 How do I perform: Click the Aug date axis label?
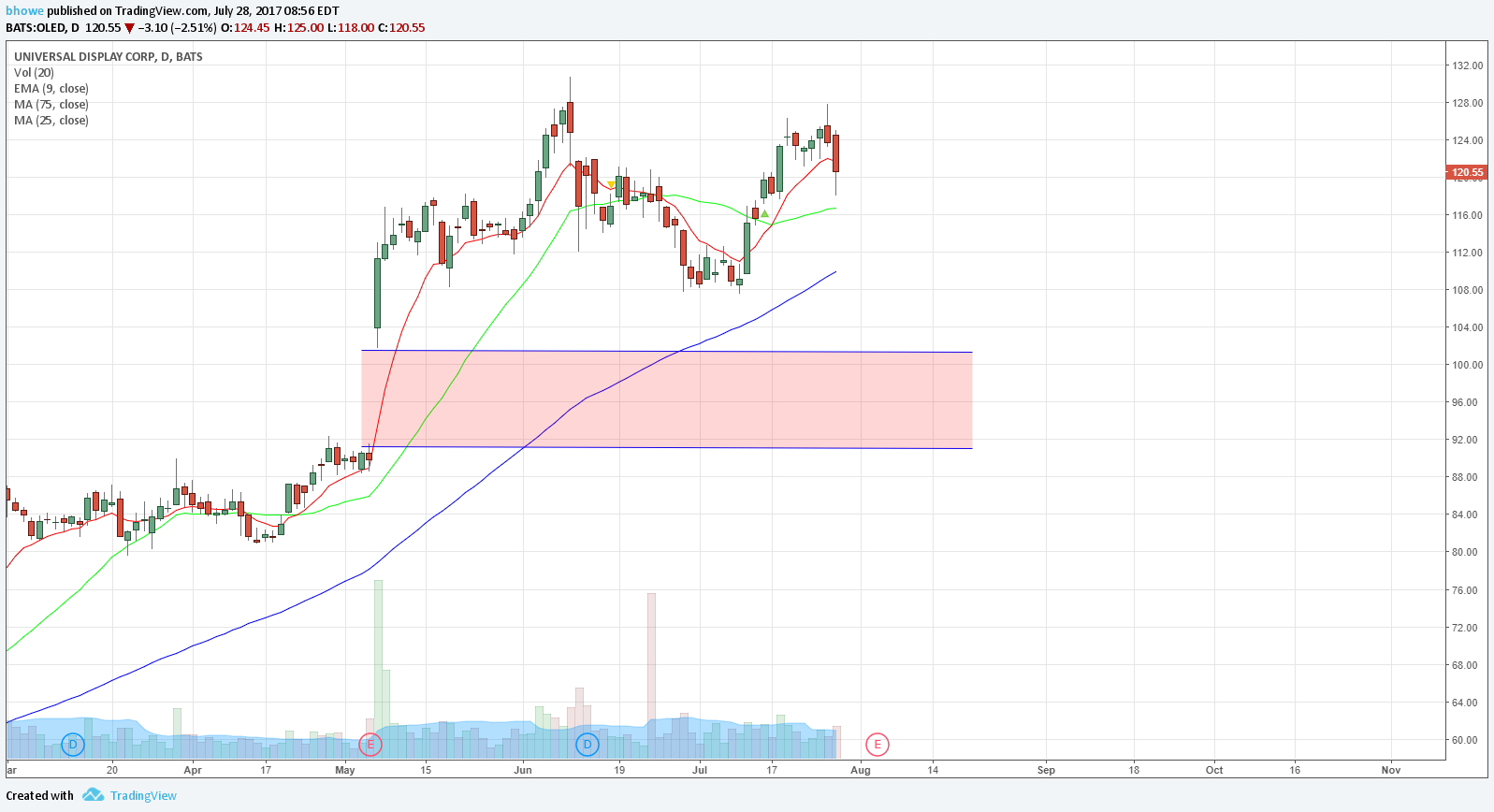tap(861, 770)
